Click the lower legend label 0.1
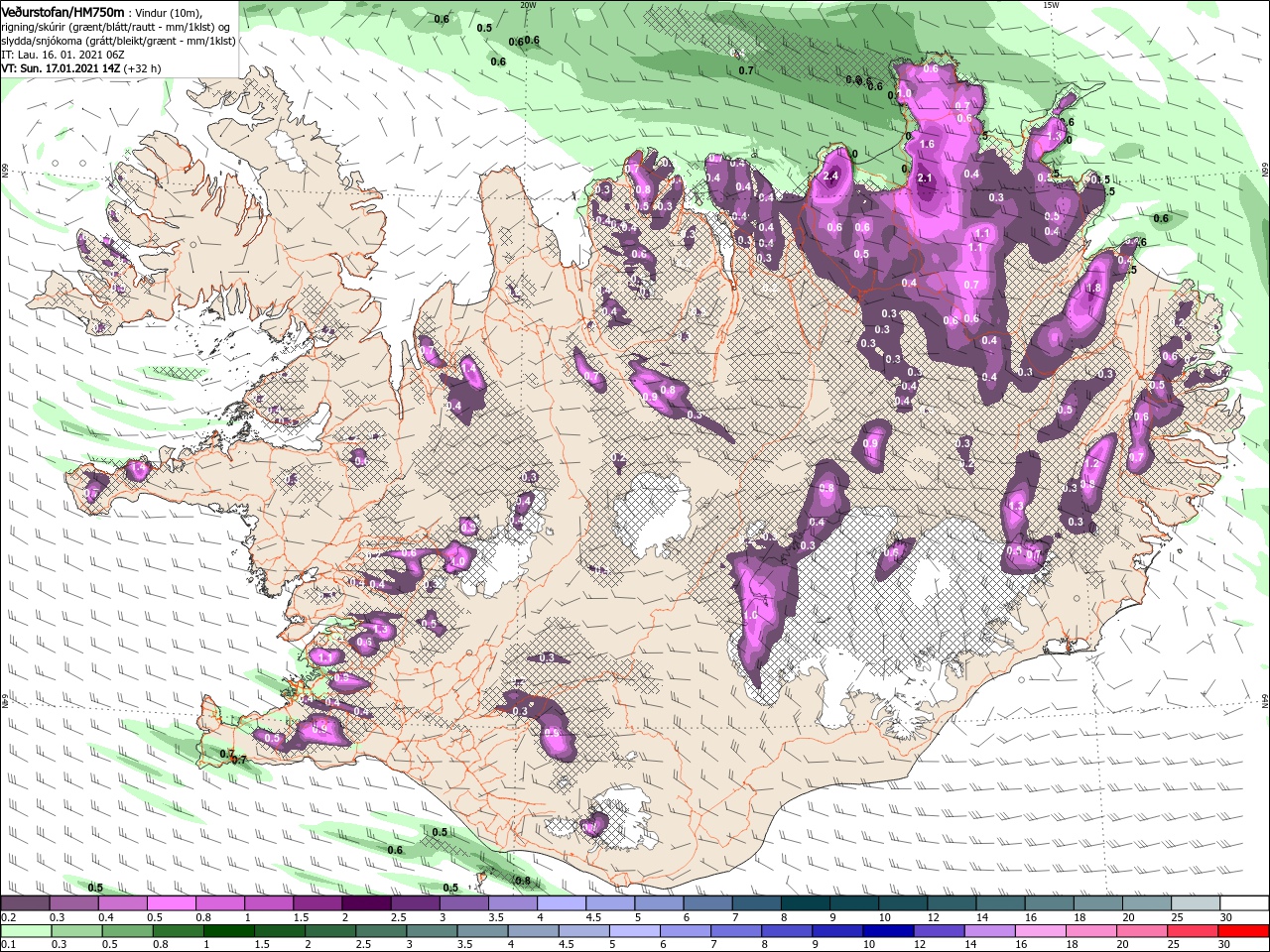The image size is (1270, 952). [8, 944]
